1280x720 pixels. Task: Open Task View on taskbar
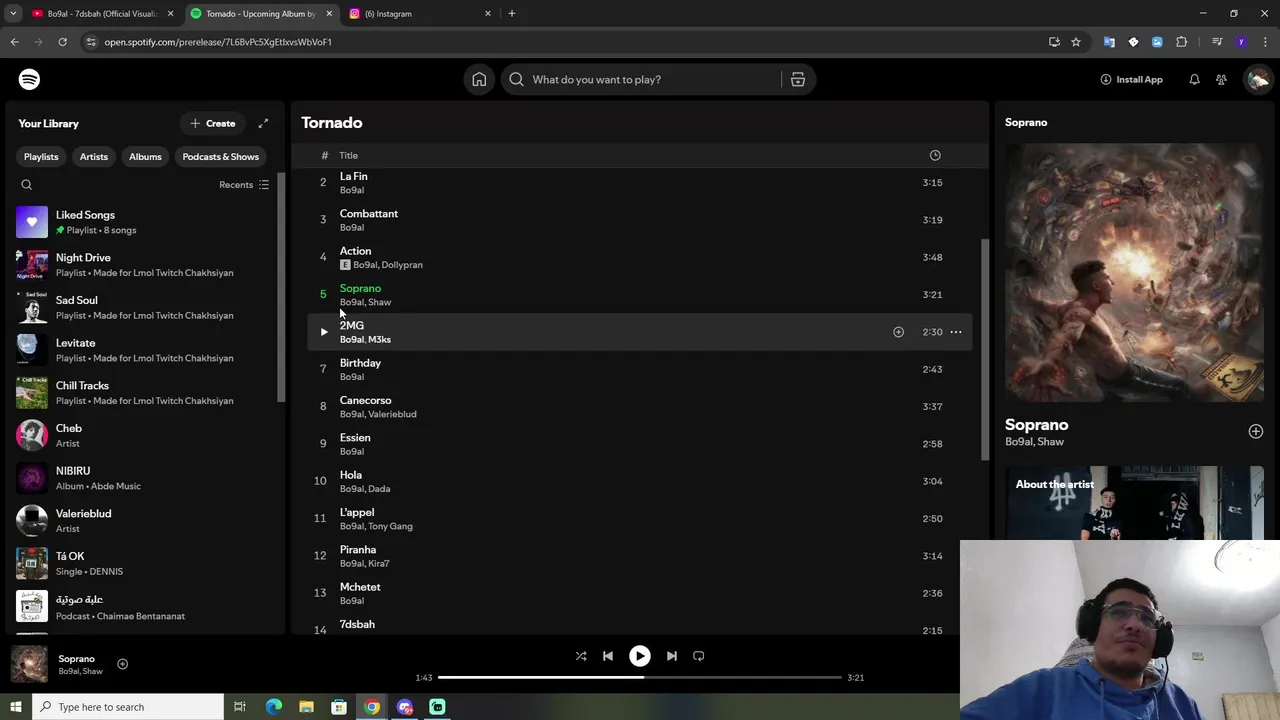(x=240, y=707)
